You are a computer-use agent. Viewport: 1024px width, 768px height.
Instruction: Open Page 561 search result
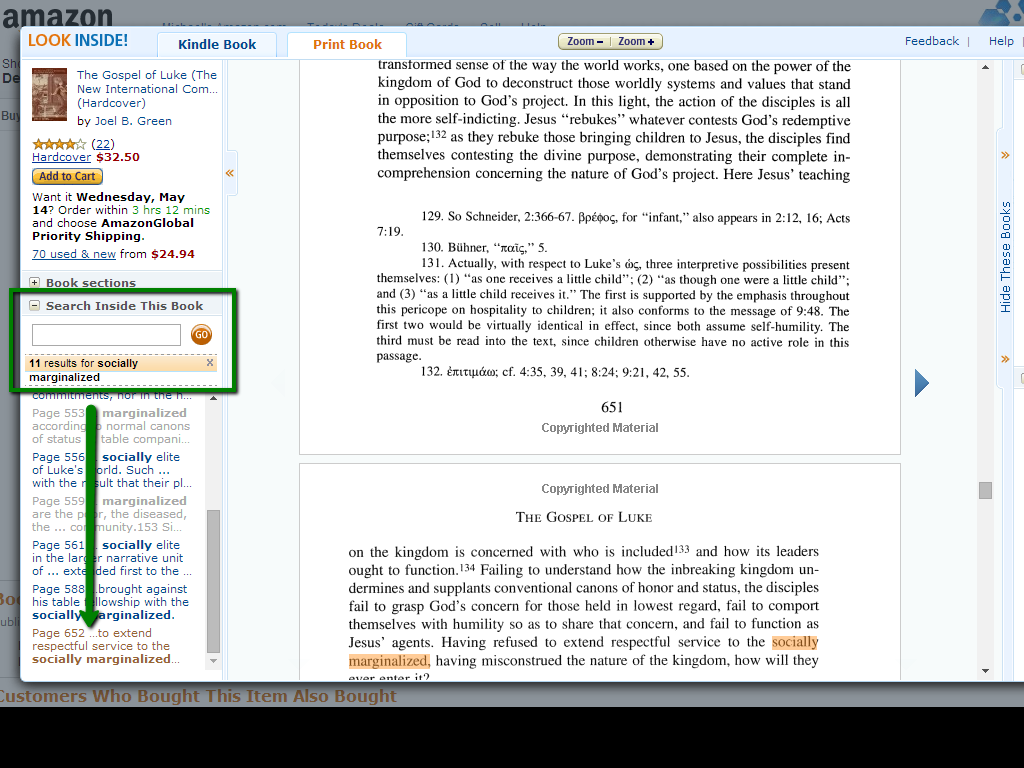pos(112,558)
